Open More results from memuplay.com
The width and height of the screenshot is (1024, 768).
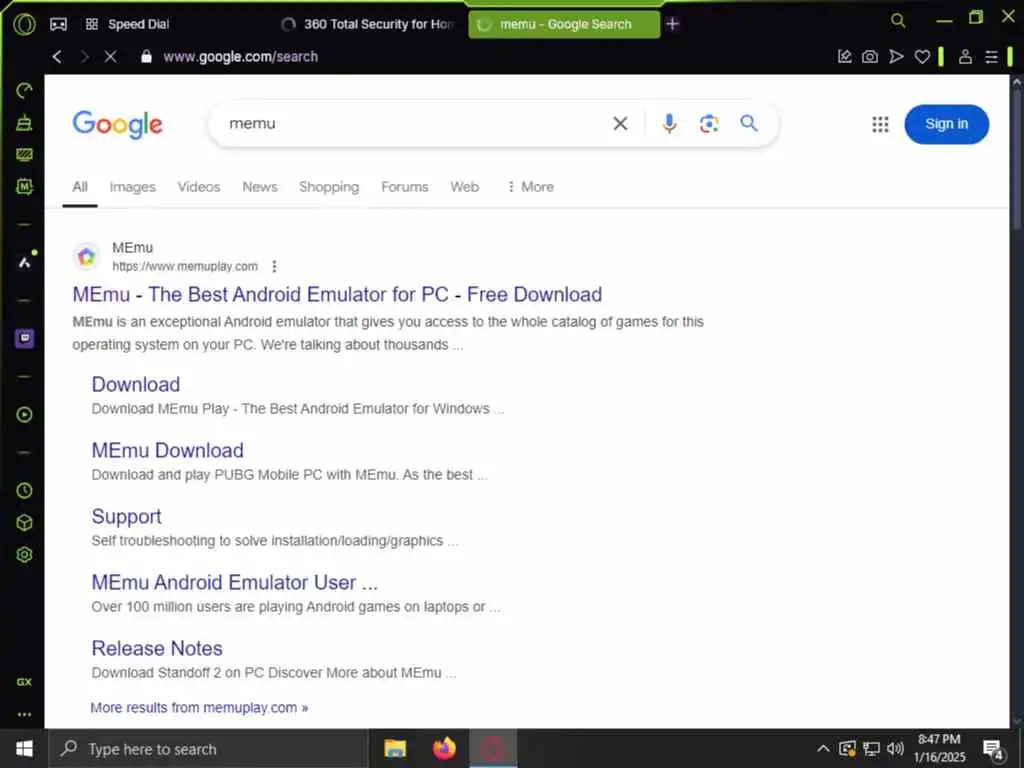point(199,708)
